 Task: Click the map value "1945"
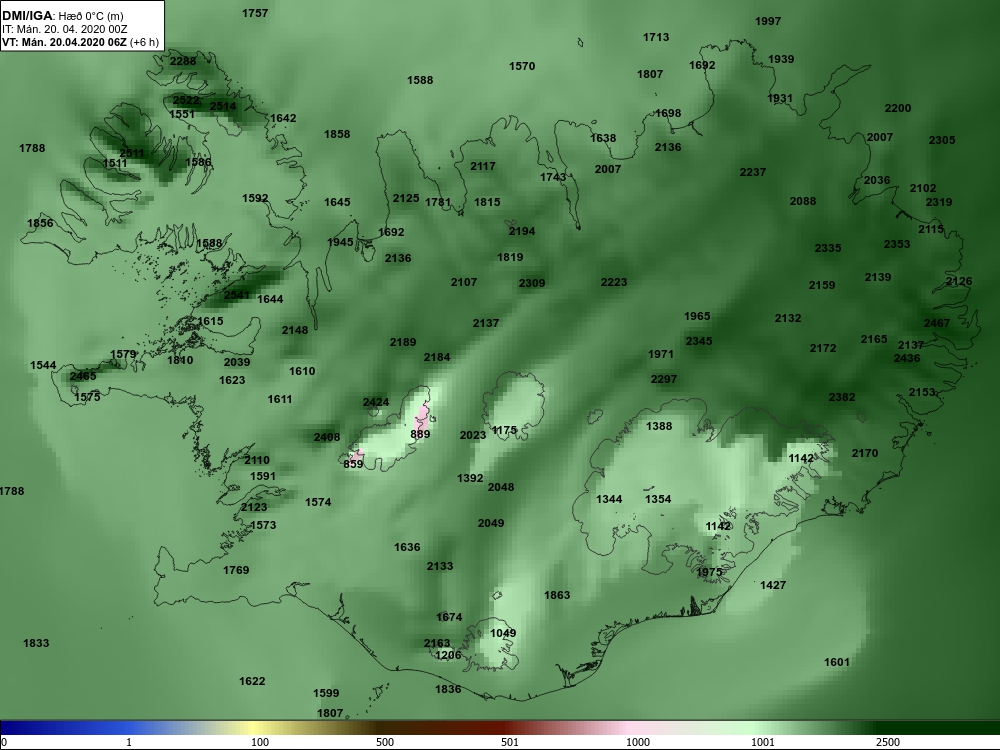340,242
